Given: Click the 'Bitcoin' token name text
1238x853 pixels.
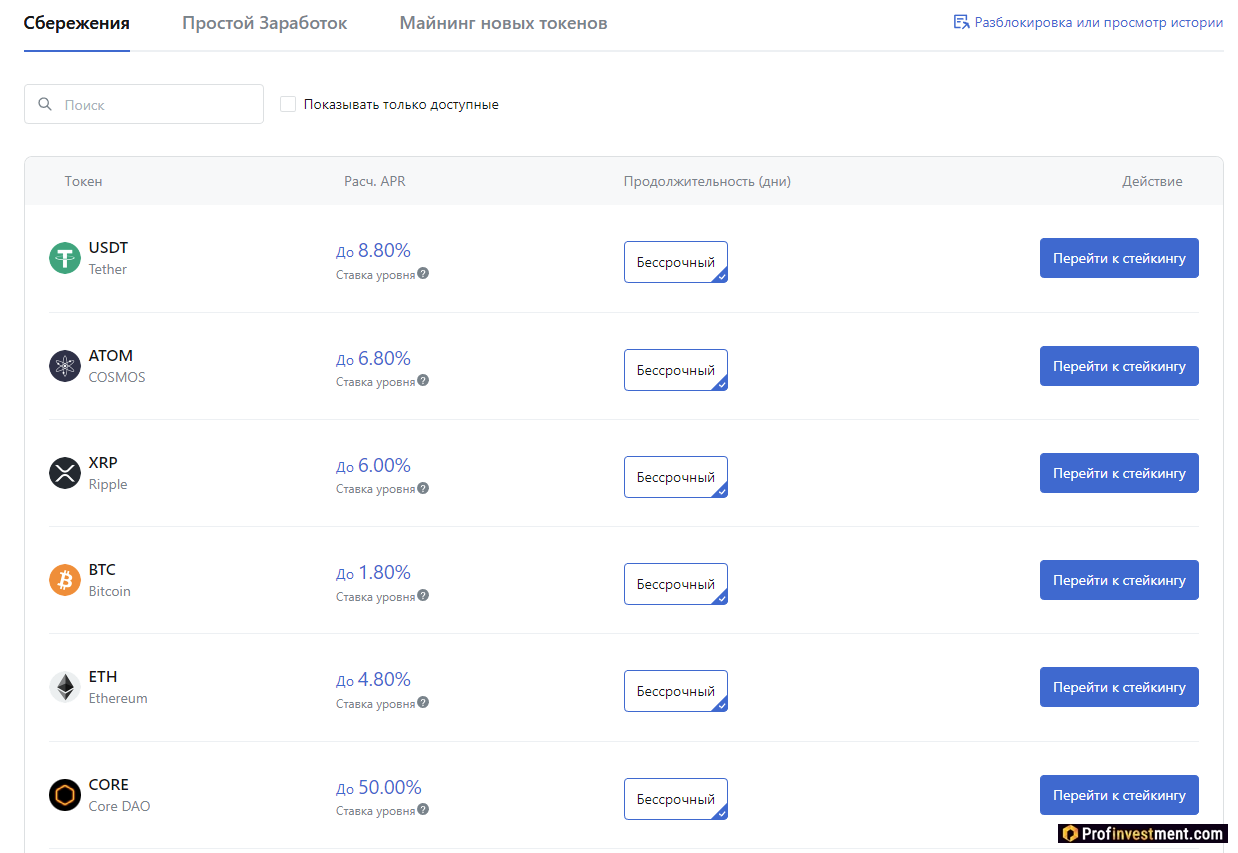Looking at the screenshot, I should (110, 591).
